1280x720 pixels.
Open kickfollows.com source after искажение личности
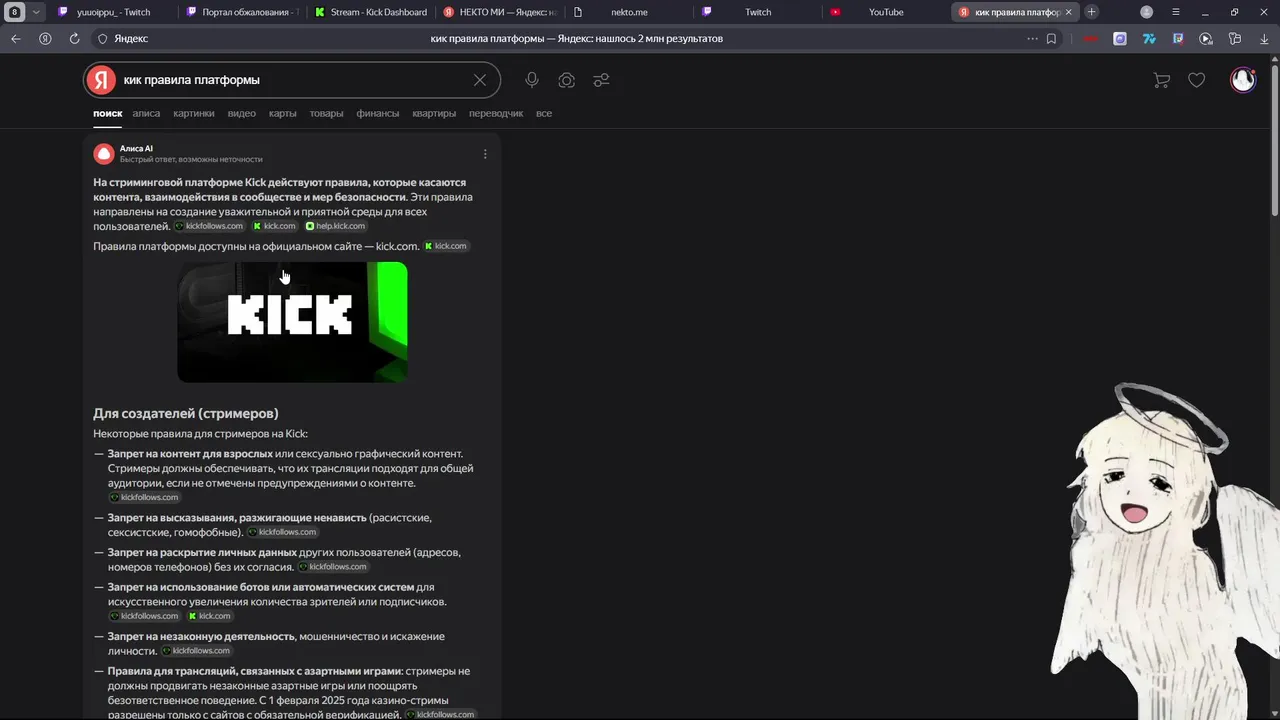coord(196,651)
